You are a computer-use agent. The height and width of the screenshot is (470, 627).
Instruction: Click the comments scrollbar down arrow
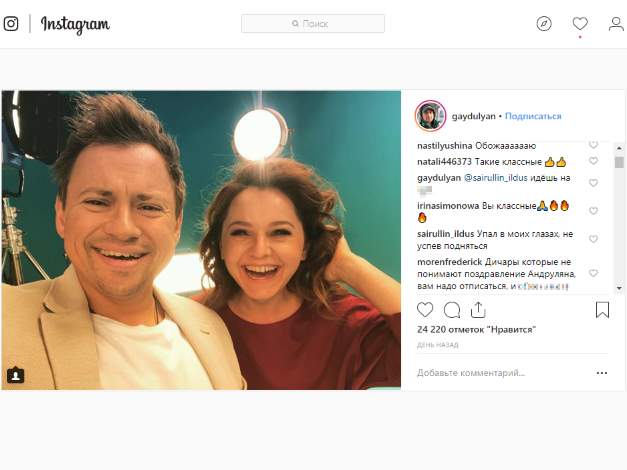point(619,286)
